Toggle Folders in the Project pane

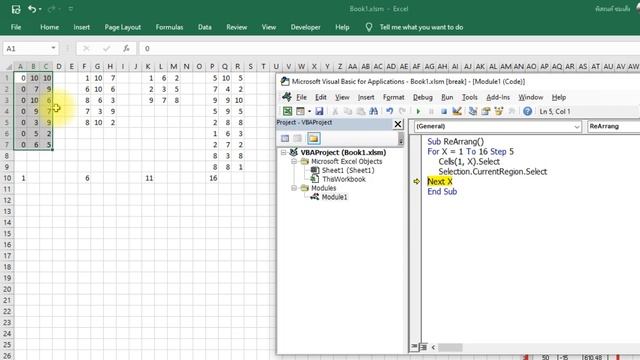click(313, 138)
